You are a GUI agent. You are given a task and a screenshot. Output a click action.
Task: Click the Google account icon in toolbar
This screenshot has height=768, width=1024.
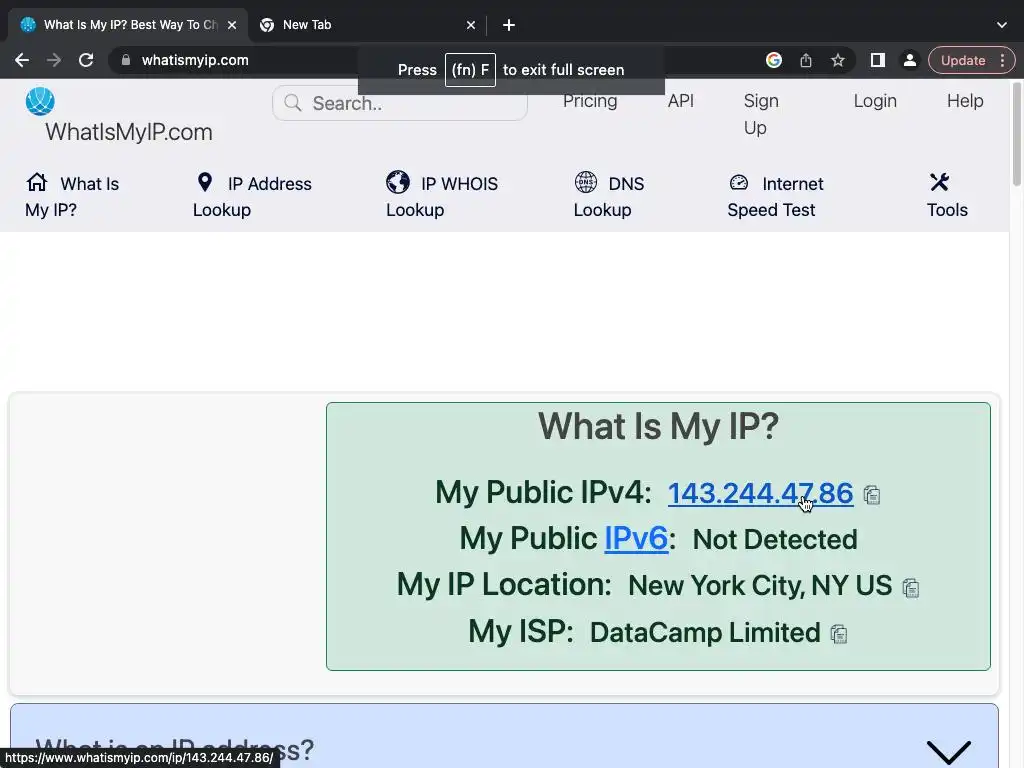coord(774,60)
